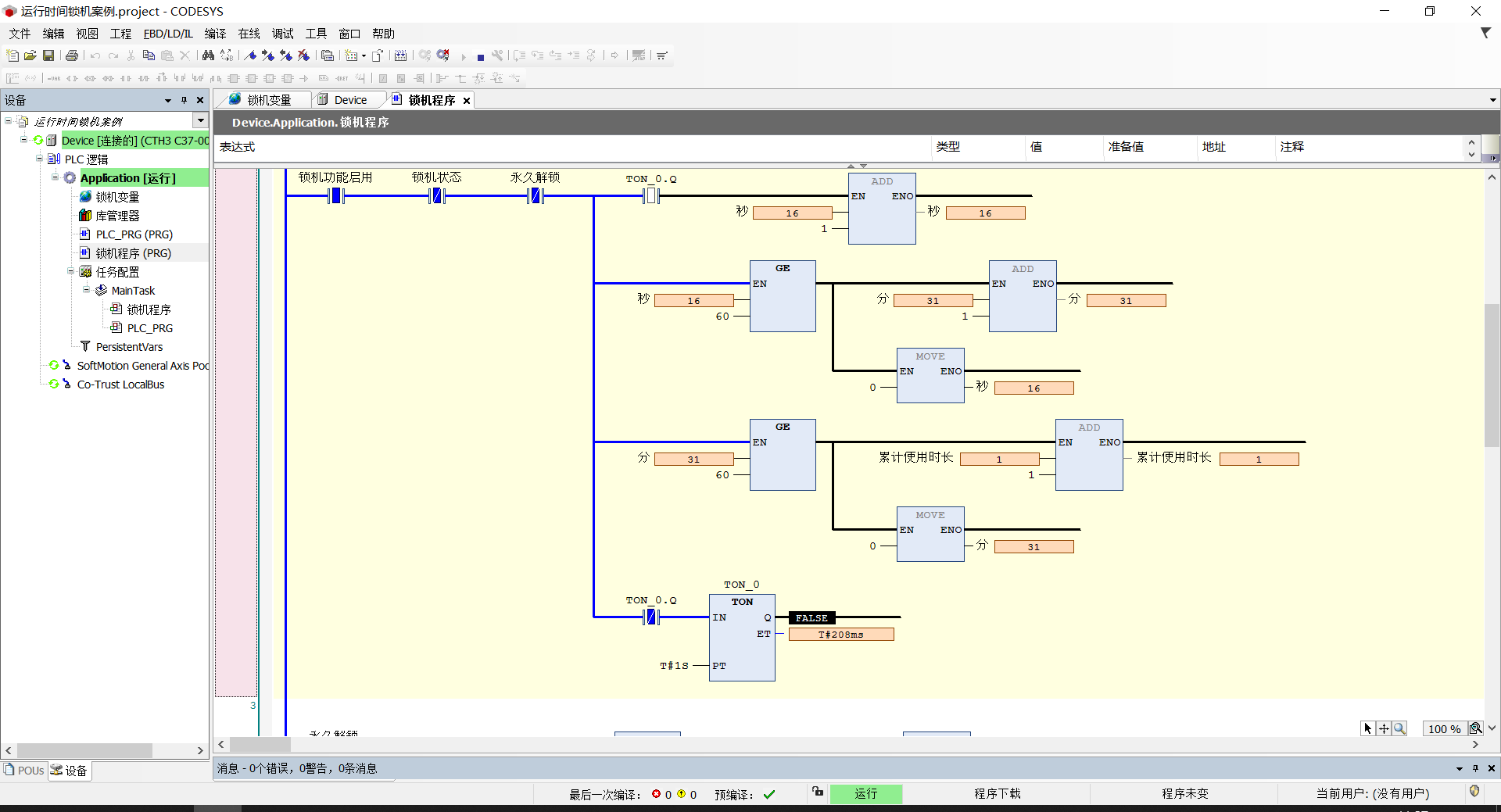Click the Add Object toolbar icon
1501x812 pixels.
(352, 55)
